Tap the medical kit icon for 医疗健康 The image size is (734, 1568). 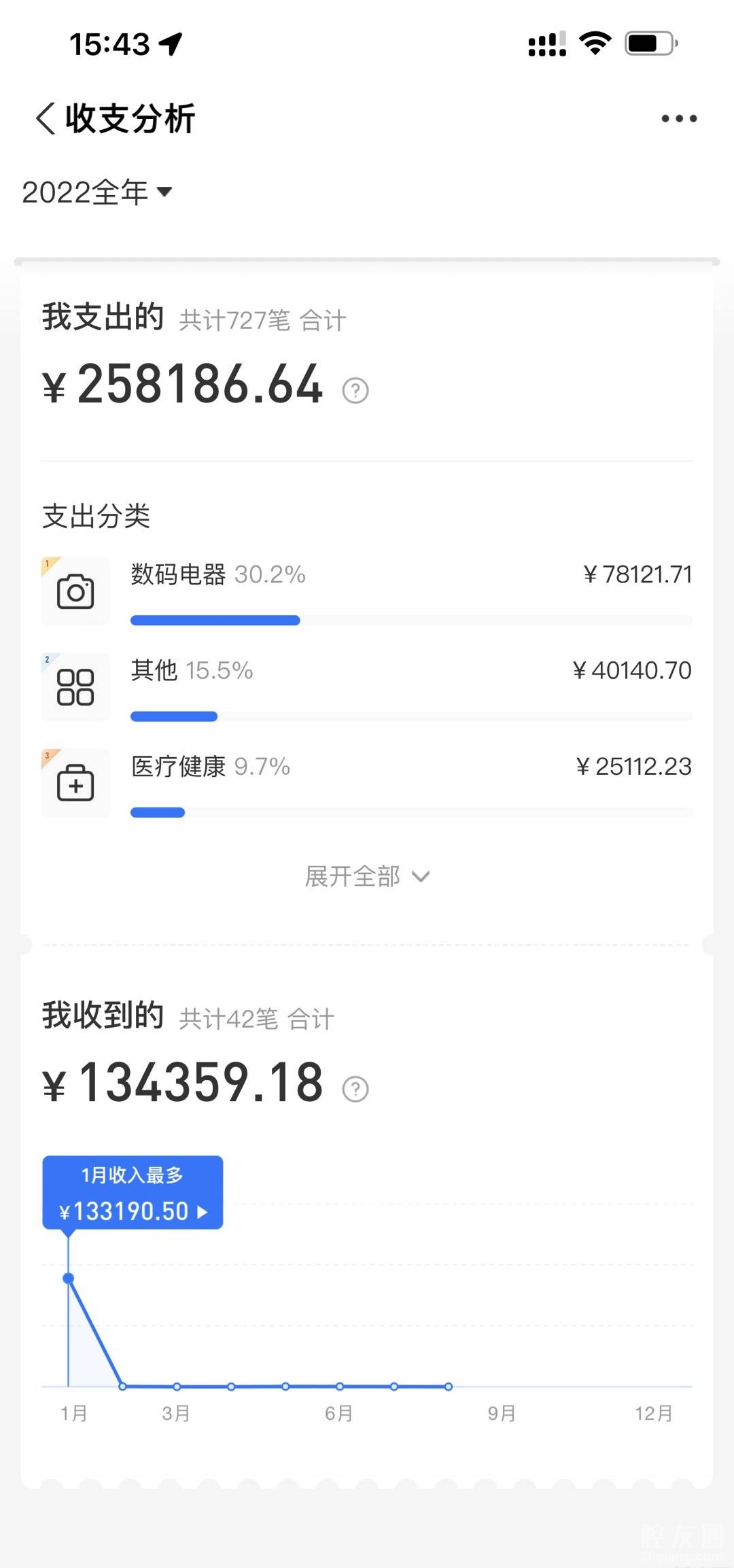pyautogui.click(x=75, y=783)
